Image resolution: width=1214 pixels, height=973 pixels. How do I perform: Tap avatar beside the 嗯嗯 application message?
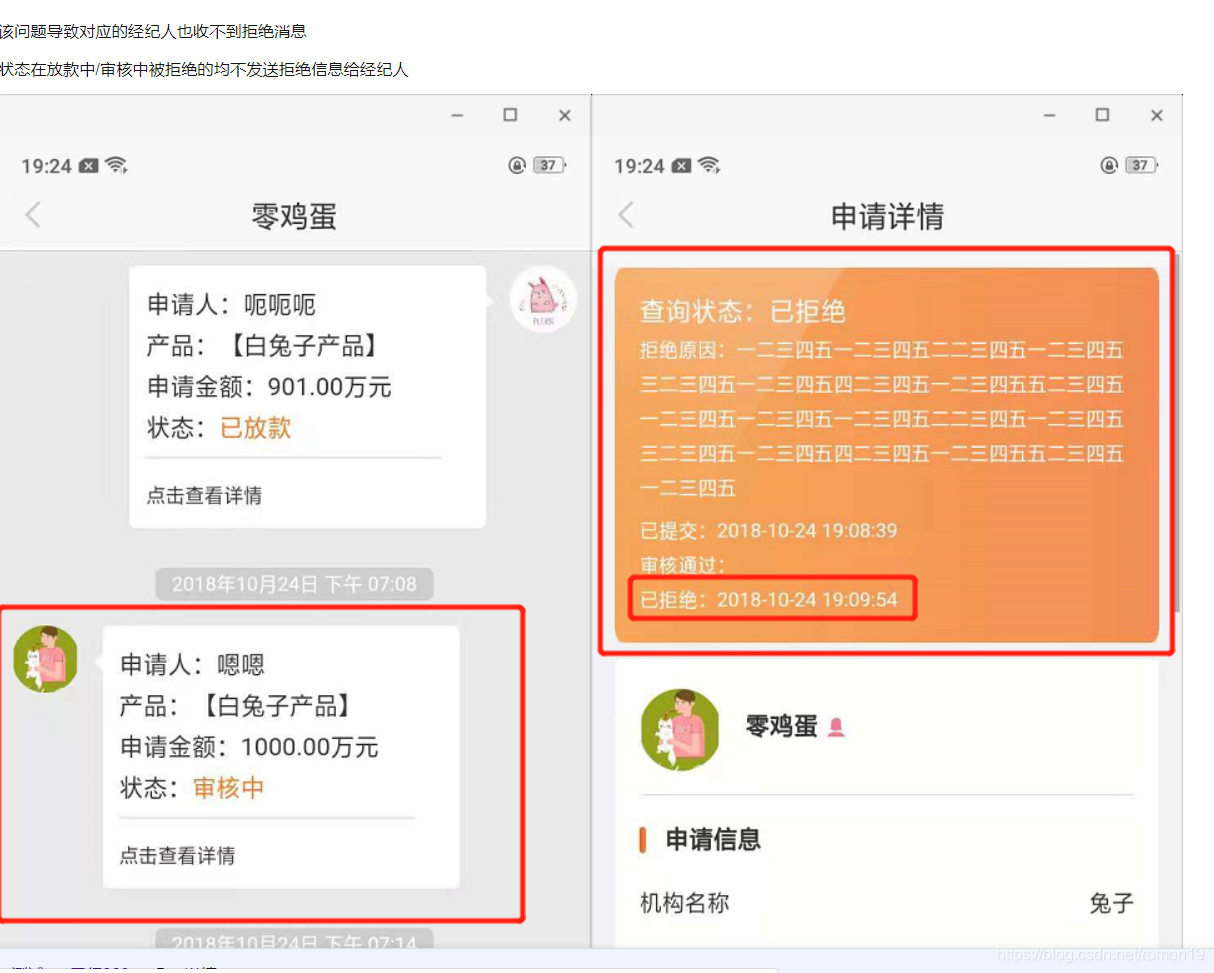[45, 658]
